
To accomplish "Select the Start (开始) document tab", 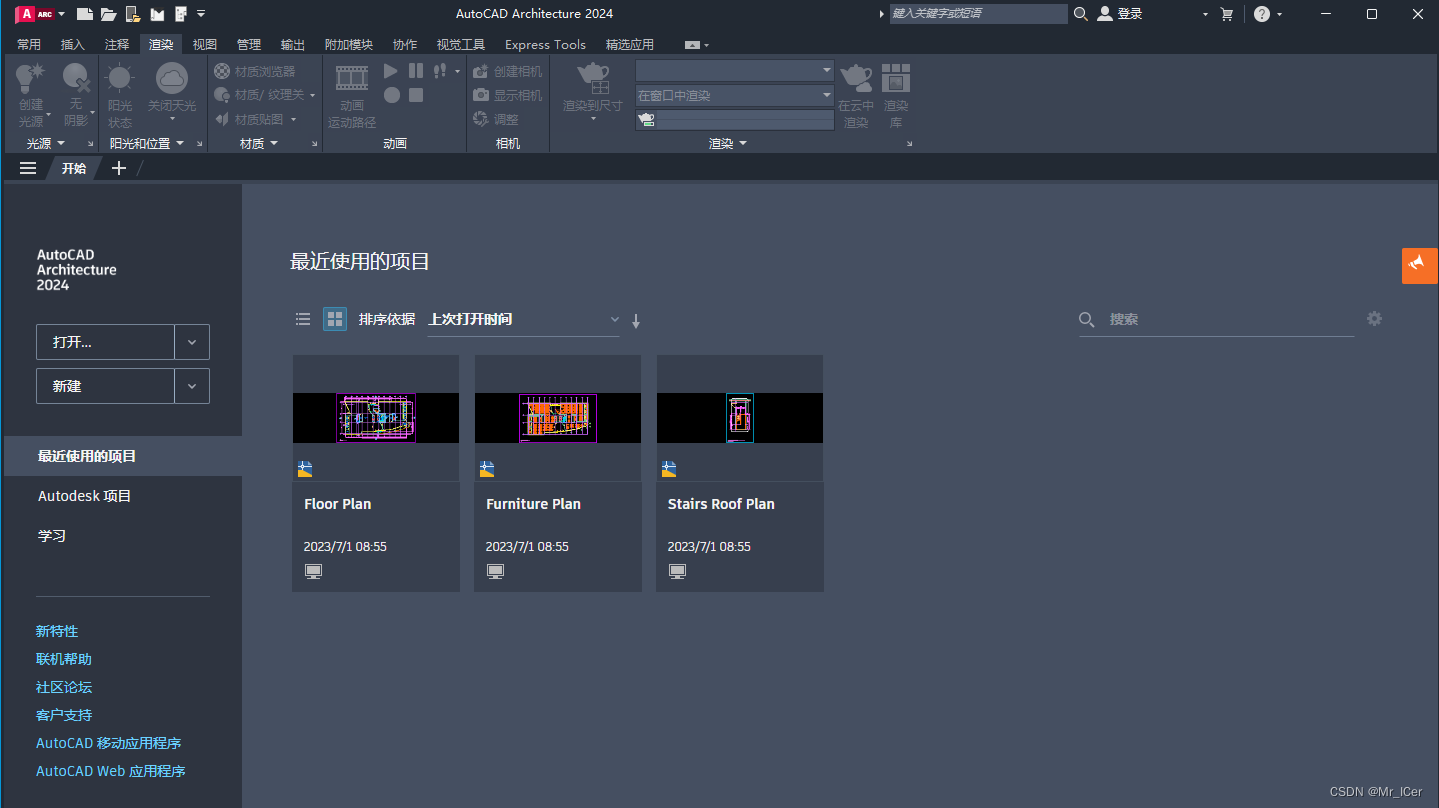I will click(74, 168).
